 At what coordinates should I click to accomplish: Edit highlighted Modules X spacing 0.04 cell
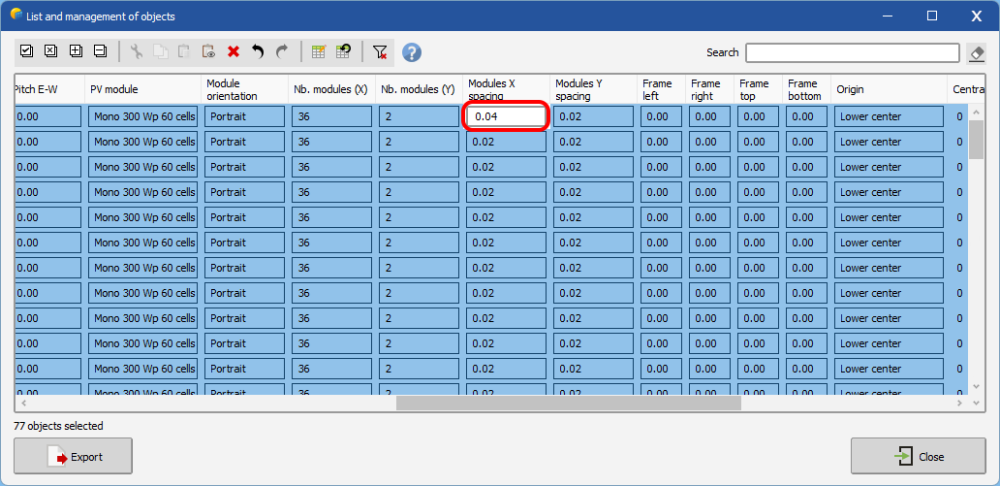(x=506, y=117)
